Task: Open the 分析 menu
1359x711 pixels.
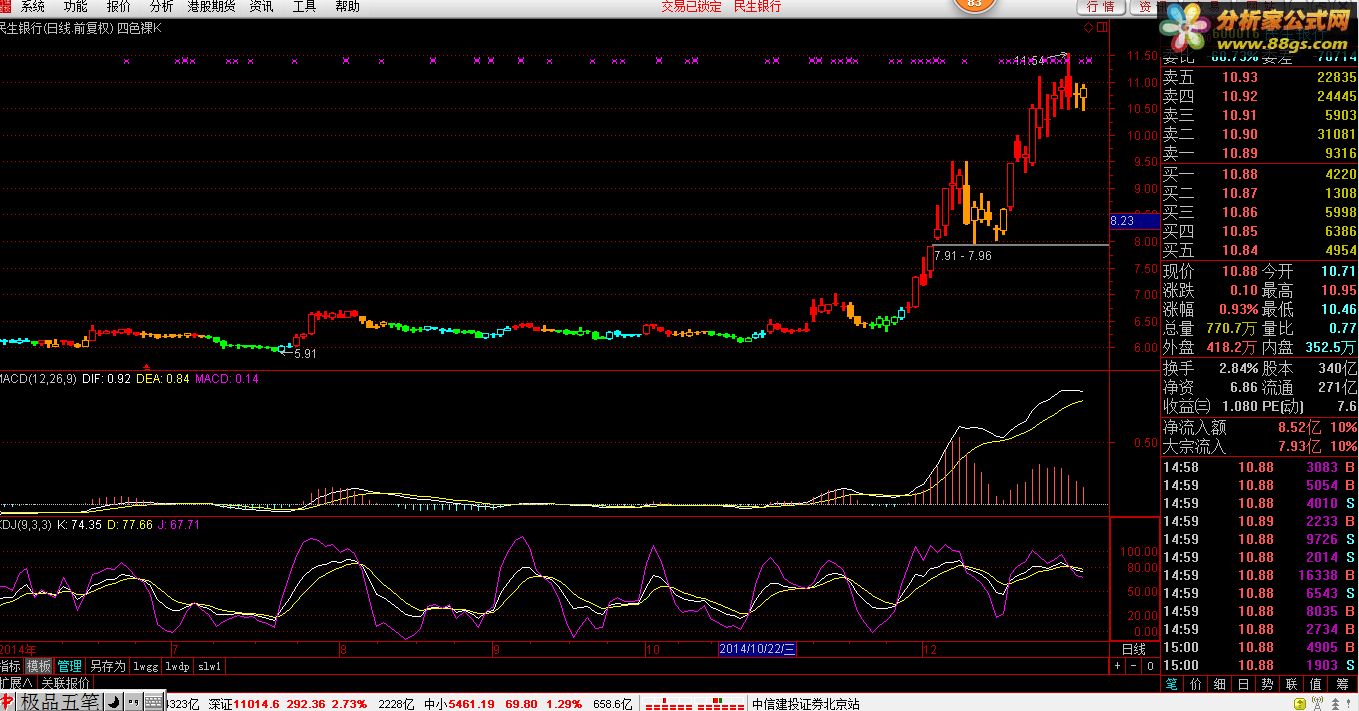Action: 161,6
